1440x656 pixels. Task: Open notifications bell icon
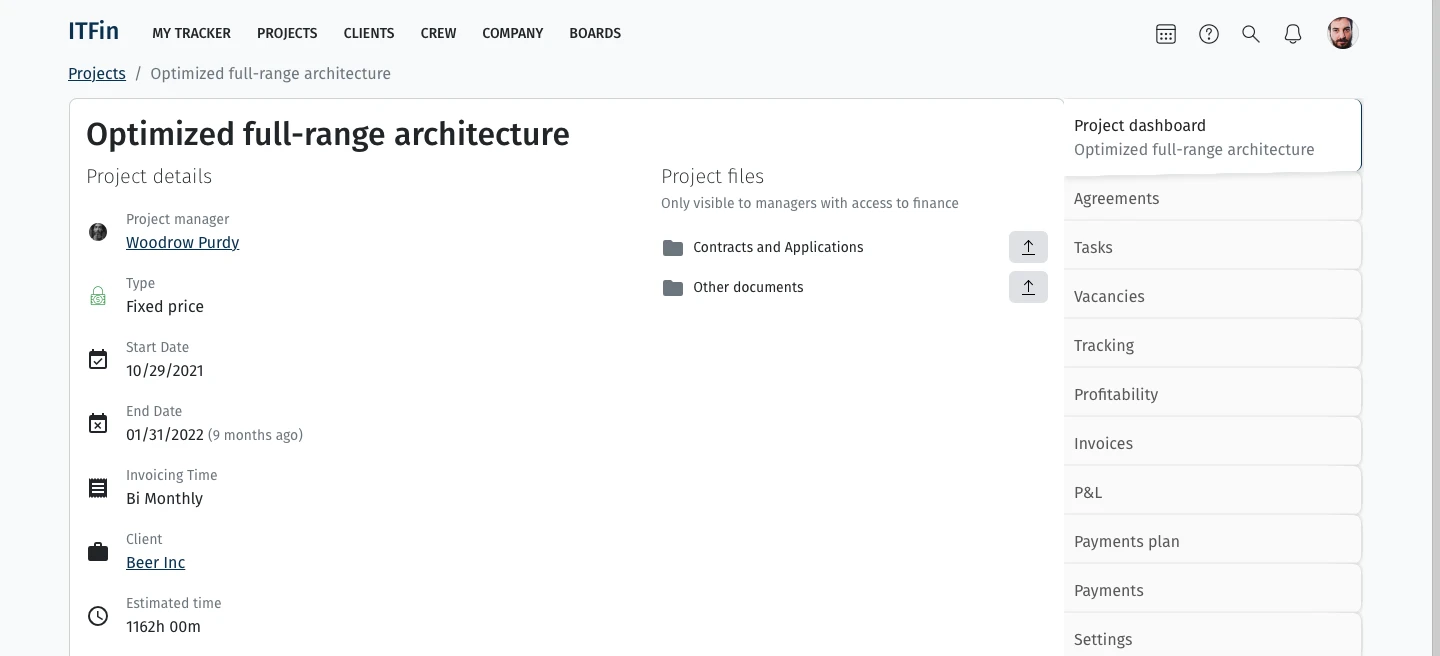1293,34
